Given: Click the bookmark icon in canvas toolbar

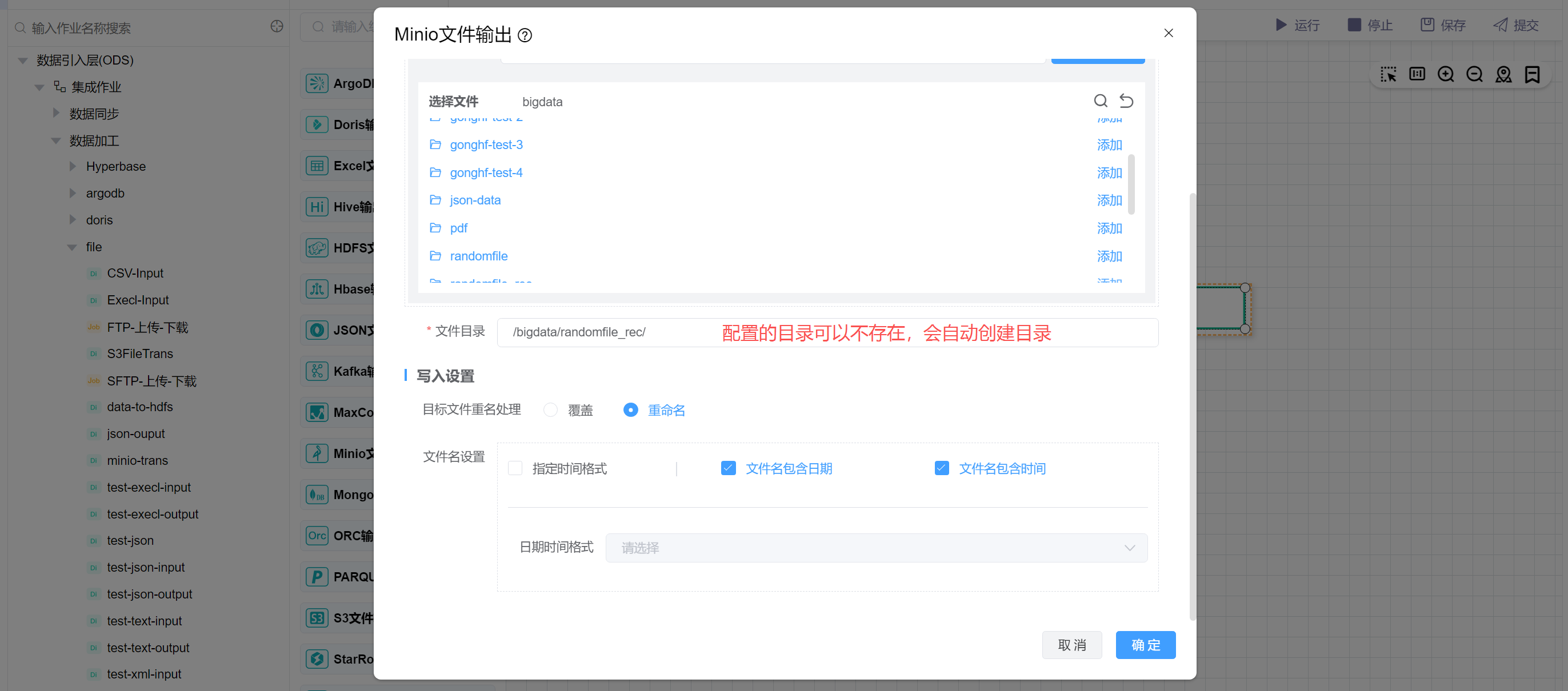Looking at the screenshot, I should [1531, 75].
